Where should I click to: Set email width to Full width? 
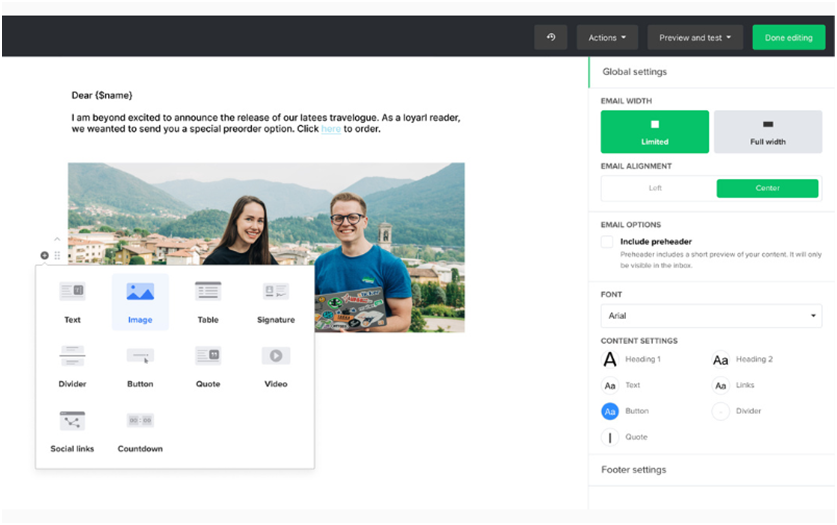tap(767, 131)
